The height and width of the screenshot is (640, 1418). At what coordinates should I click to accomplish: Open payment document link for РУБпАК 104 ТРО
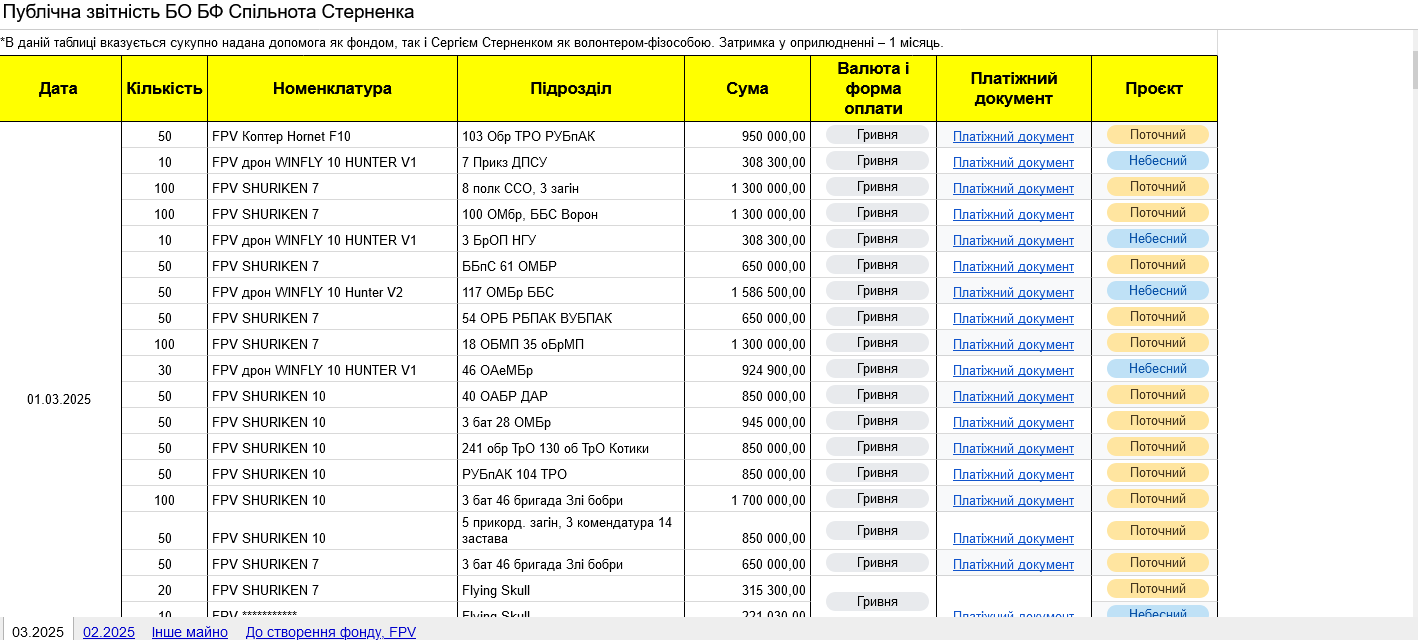(1013, 475)
